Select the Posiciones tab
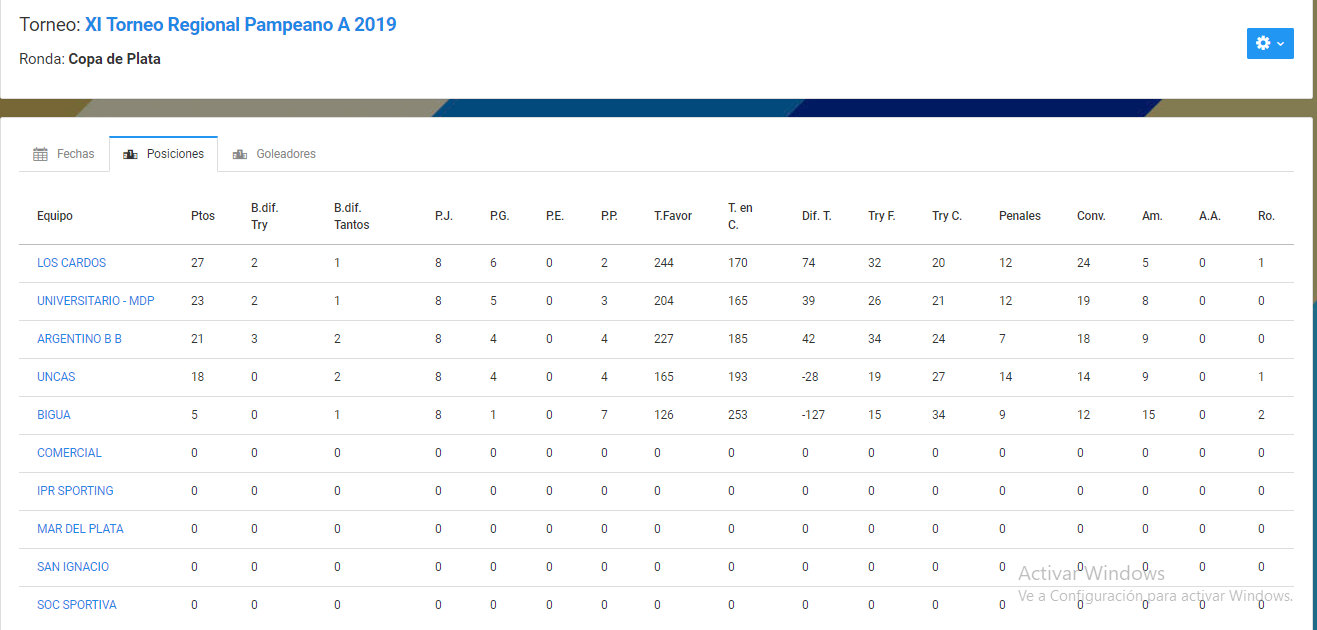Image resolution: width=1317 pixels, height=630 pixels. [x=164, y=154]
